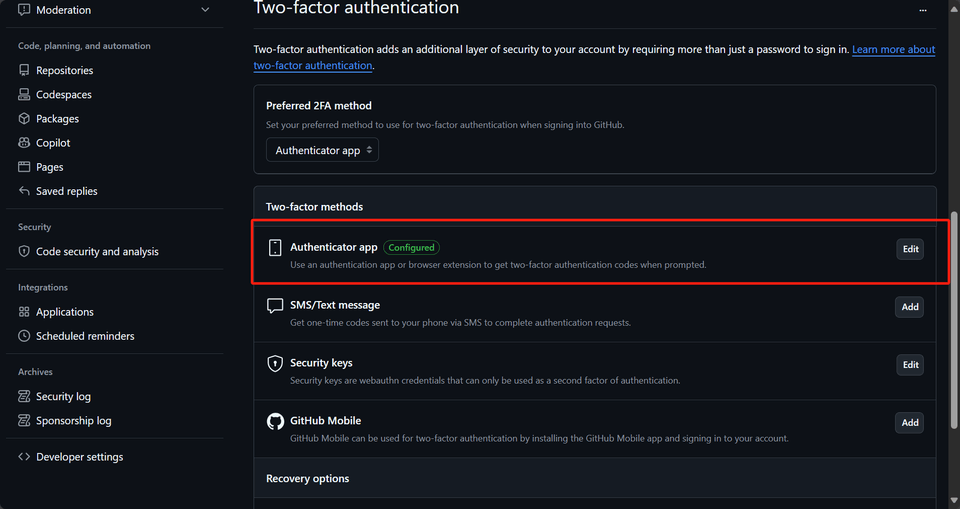Viewport: 960px width, 509px height.
Task: Click the Developer settings code icon
Action: click(x=25, y=457)
